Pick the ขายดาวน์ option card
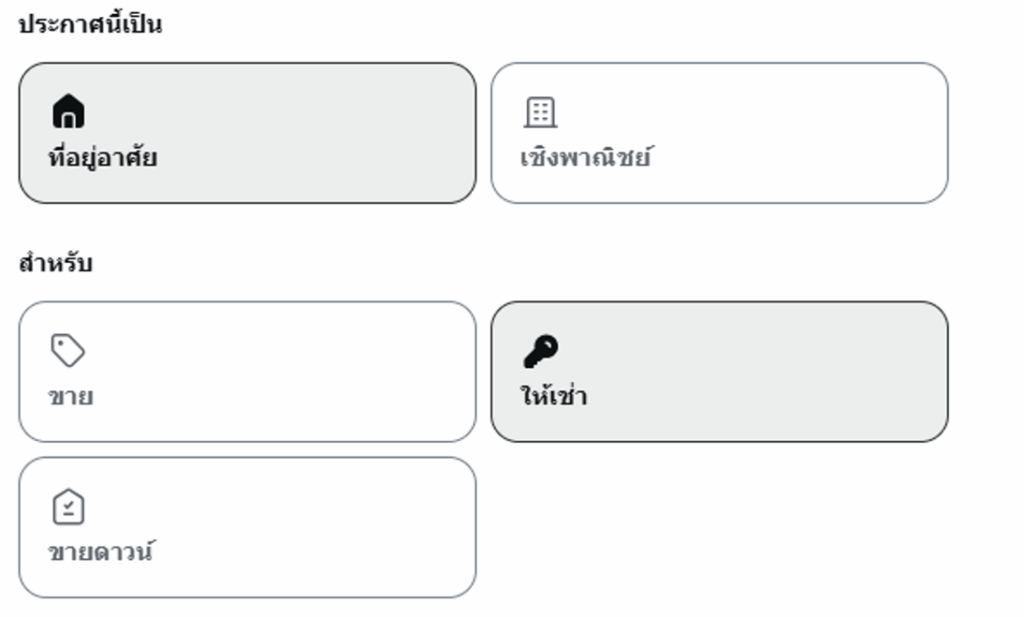The height and width of the screenshot is (617, 1024). pos(247,527)
